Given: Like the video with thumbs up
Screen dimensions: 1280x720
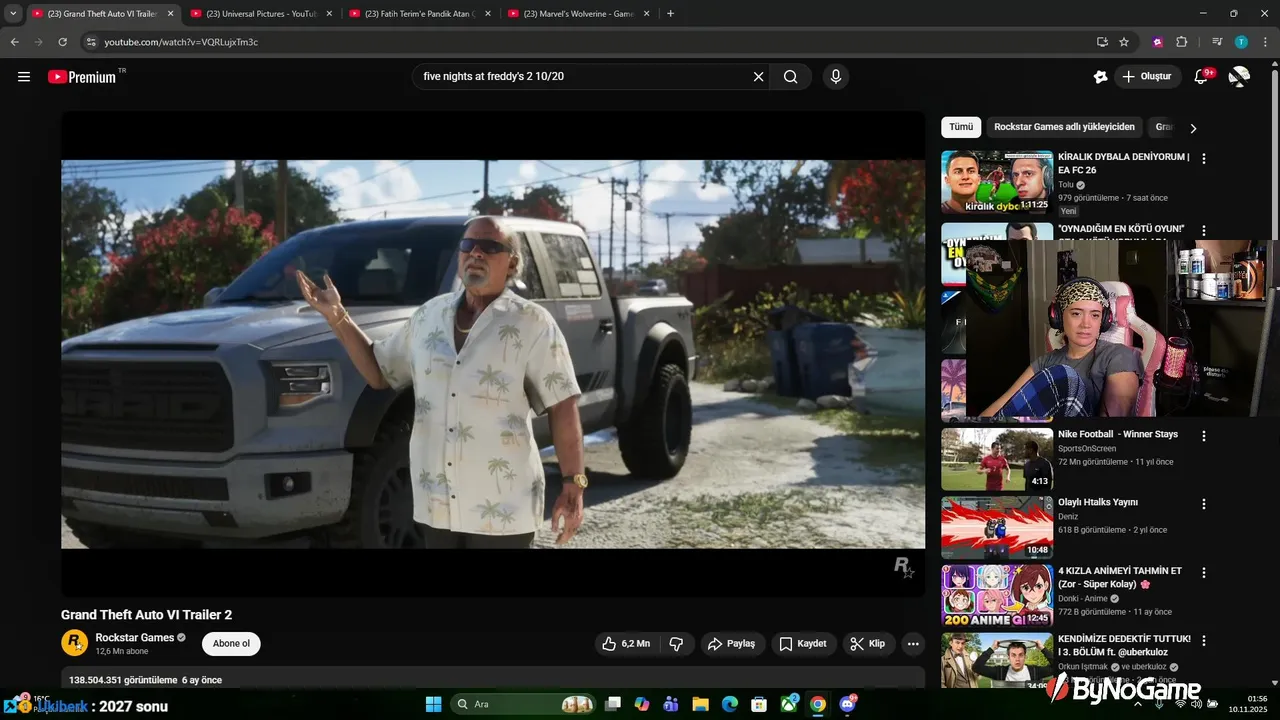Looking at the screenshot, I should [626, 644].
